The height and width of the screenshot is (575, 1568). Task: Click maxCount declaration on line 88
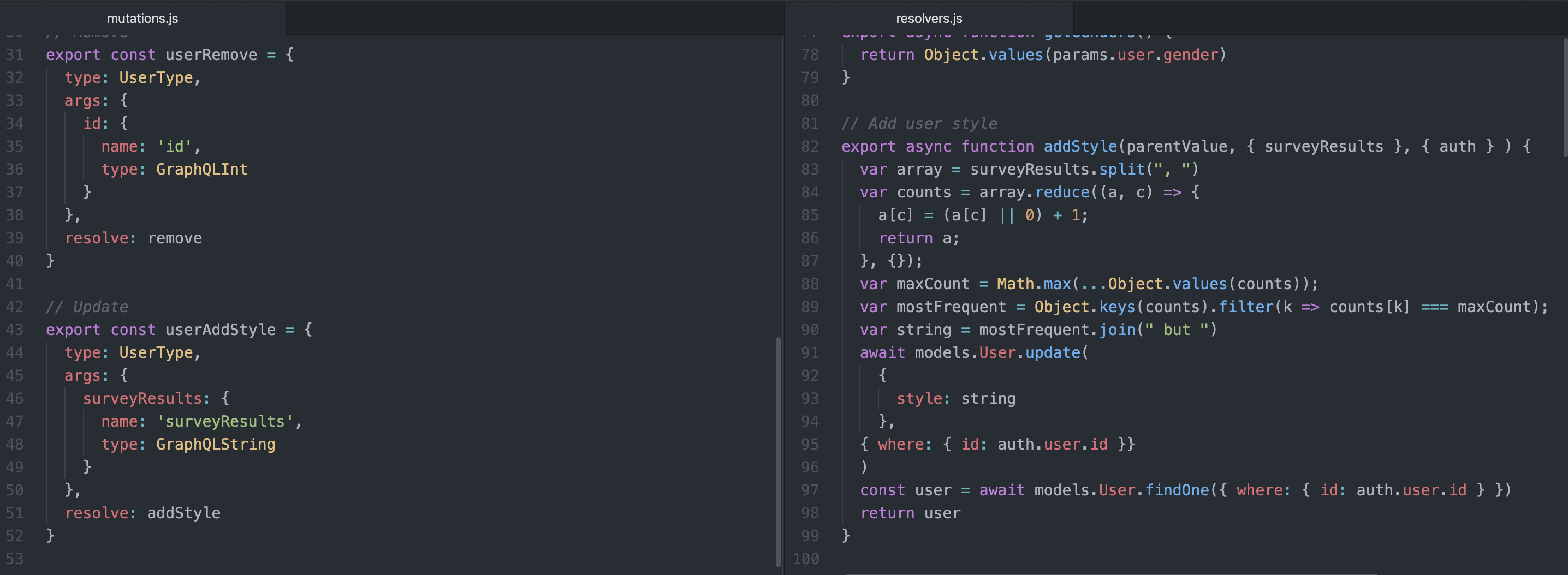click(933, 284)
